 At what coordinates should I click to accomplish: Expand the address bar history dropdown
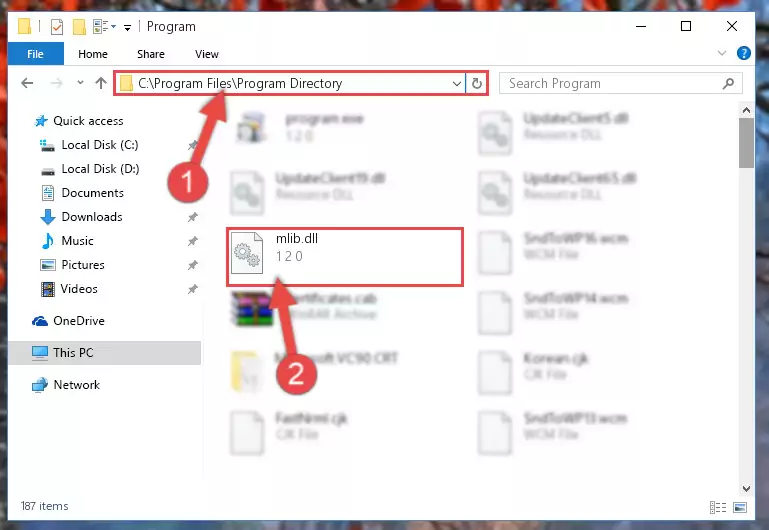point(456,83)
